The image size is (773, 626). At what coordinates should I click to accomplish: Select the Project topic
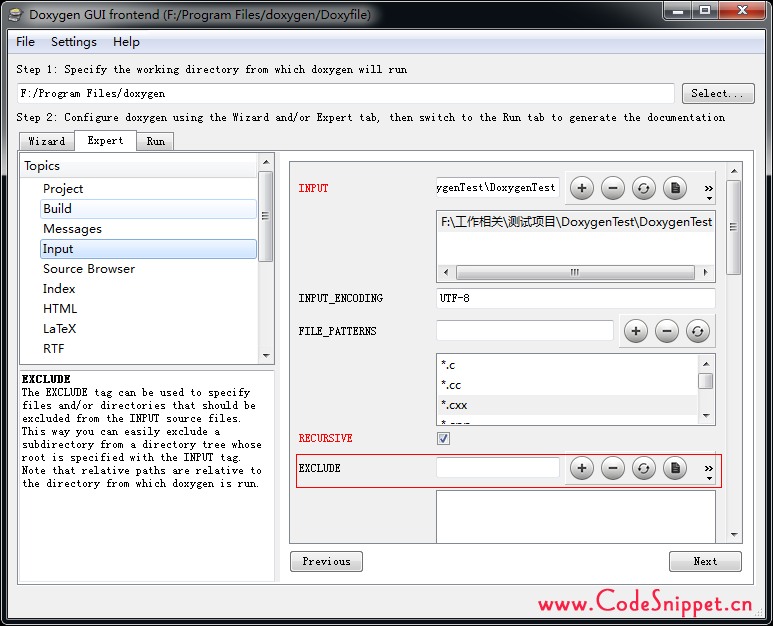148,189
